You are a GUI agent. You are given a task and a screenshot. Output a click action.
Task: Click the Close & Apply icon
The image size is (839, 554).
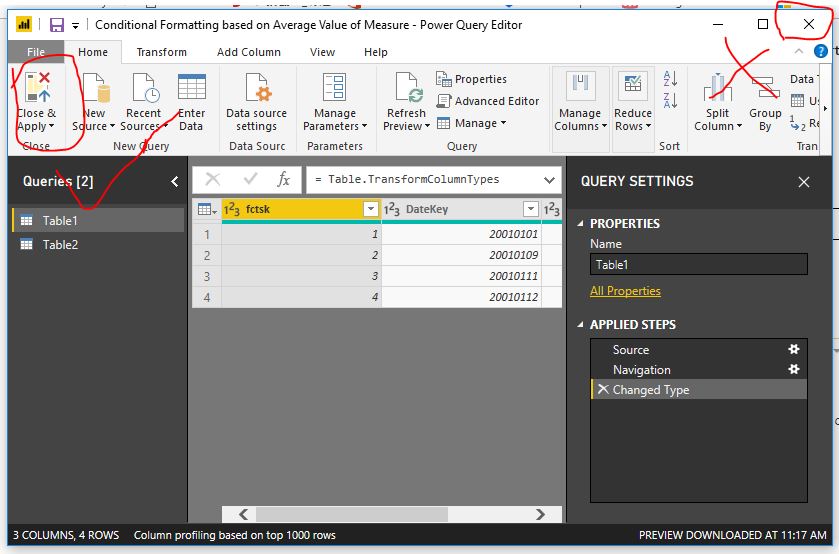[x=36, y=87]
